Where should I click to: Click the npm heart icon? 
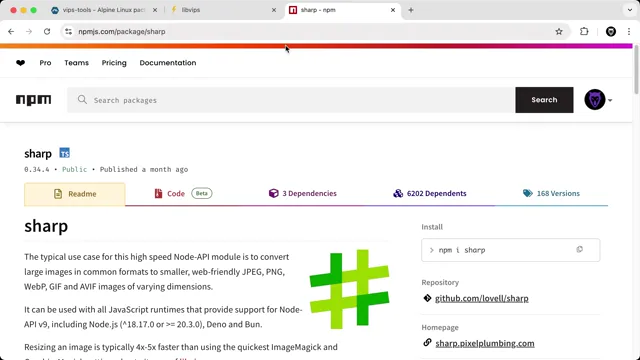pyautogui.click(x=20, y=63)
